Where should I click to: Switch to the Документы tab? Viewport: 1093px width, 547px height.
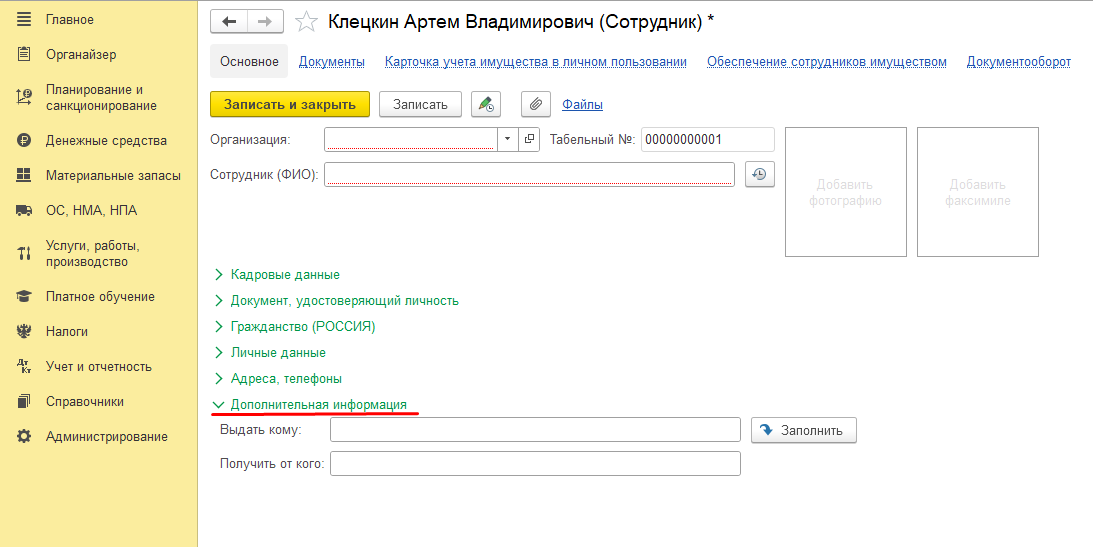pyautogui.click(x=332, y=61)
